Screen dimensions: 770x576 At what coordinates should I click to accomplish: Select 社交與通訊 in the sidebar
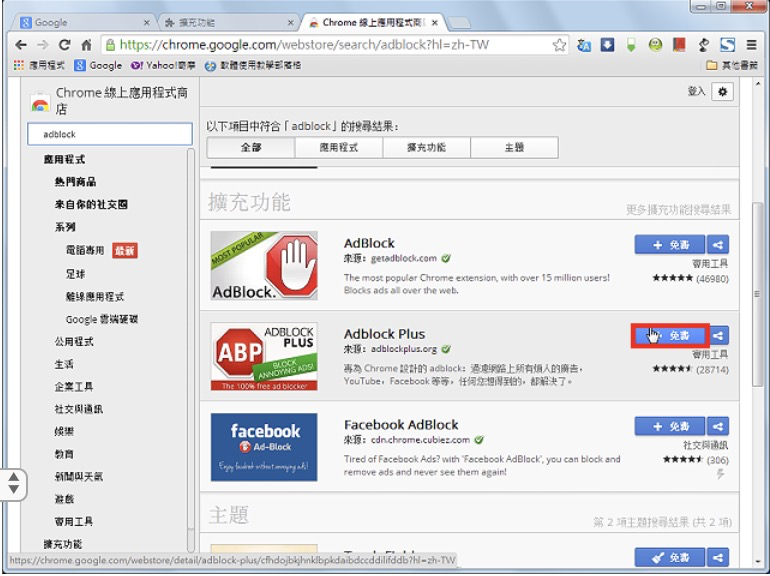click(x=79, y=409)
